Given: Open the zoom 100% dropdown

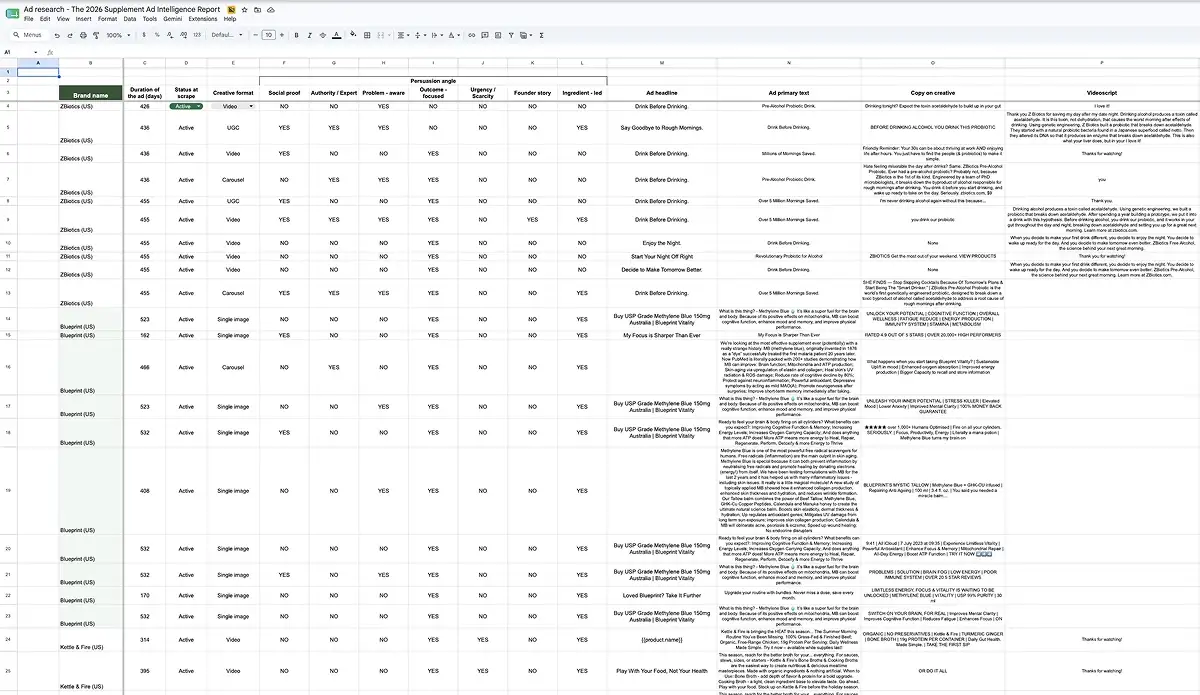Looking at the screenshot, I should pyautogui.click(x=118, y=35).
